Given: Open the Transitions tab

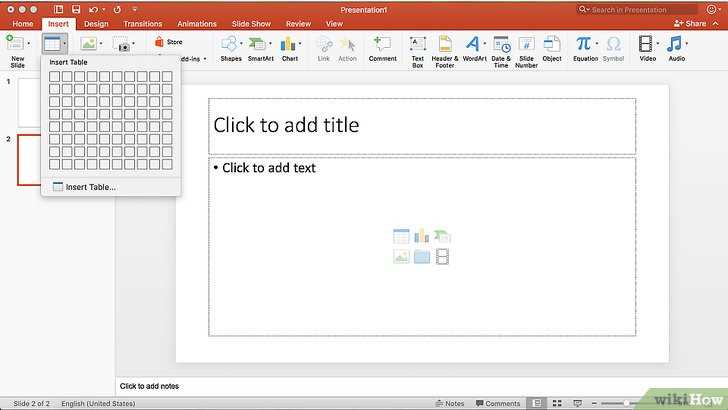Looking at the screenshot, I should [143, 24].
